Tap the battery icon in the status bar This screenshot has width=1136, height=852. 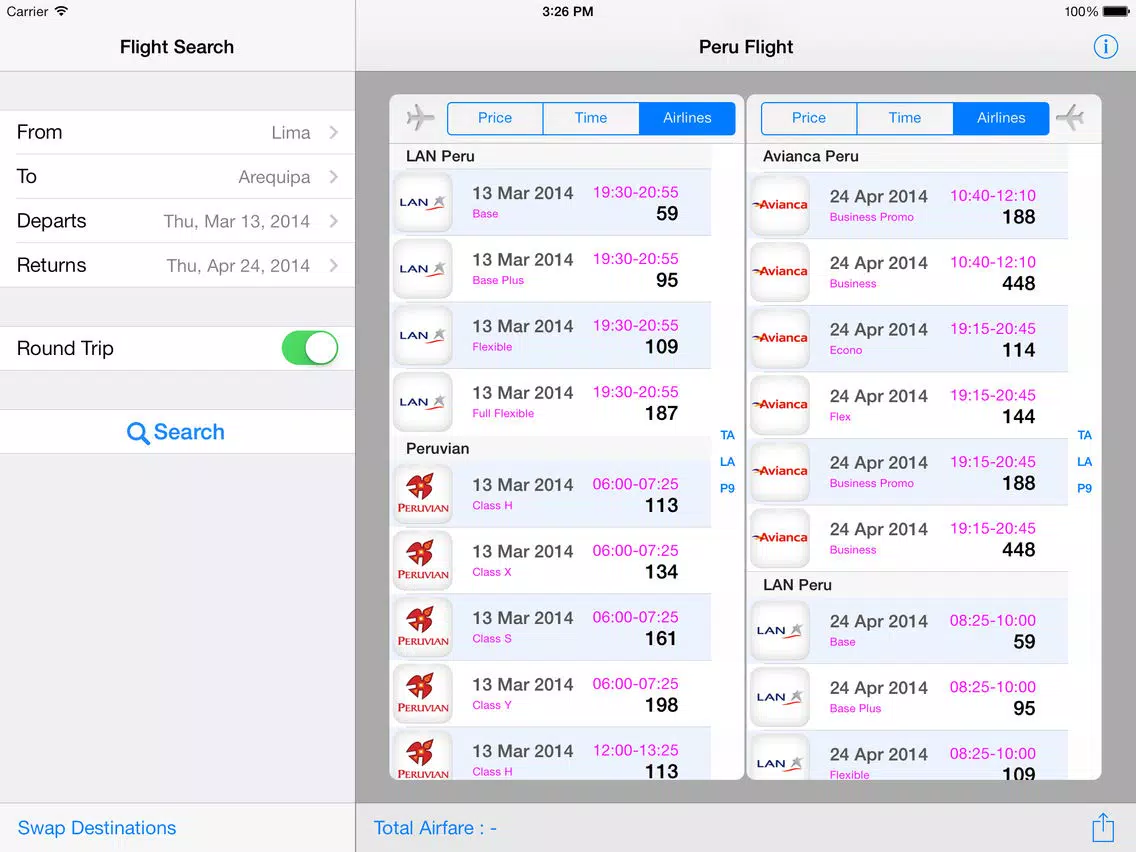1116,12
